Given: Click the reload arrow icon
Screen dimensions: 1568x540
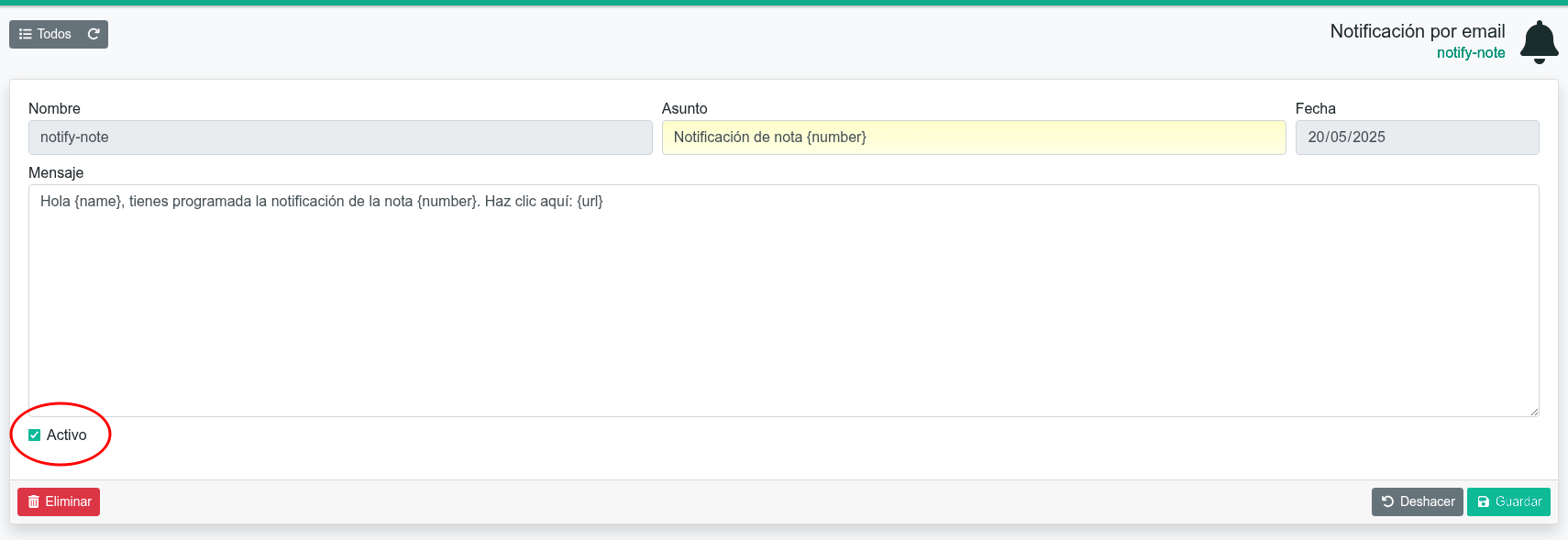Looking at the screenshot, I should (94, 34).
